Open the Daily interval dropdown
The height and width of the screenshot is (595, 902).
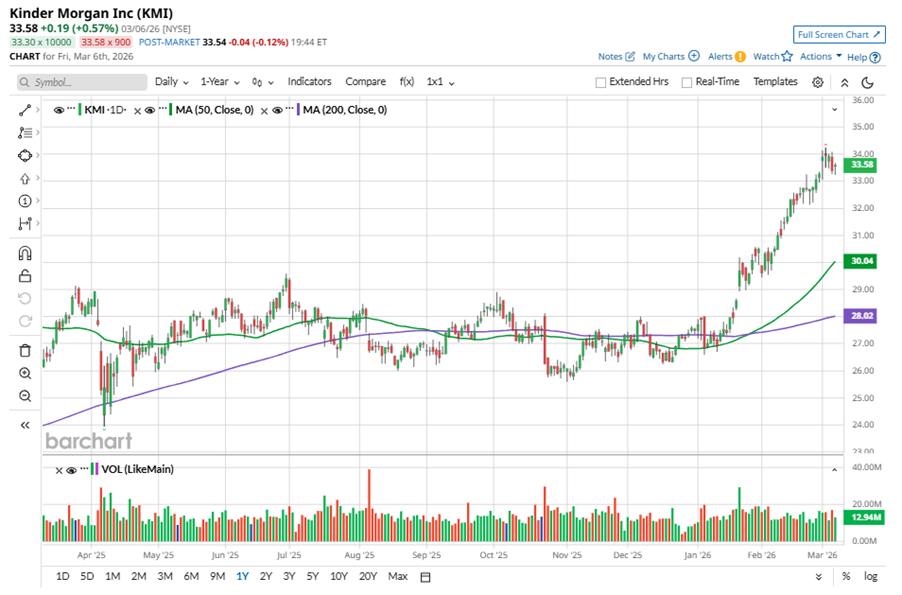(171, 82)
